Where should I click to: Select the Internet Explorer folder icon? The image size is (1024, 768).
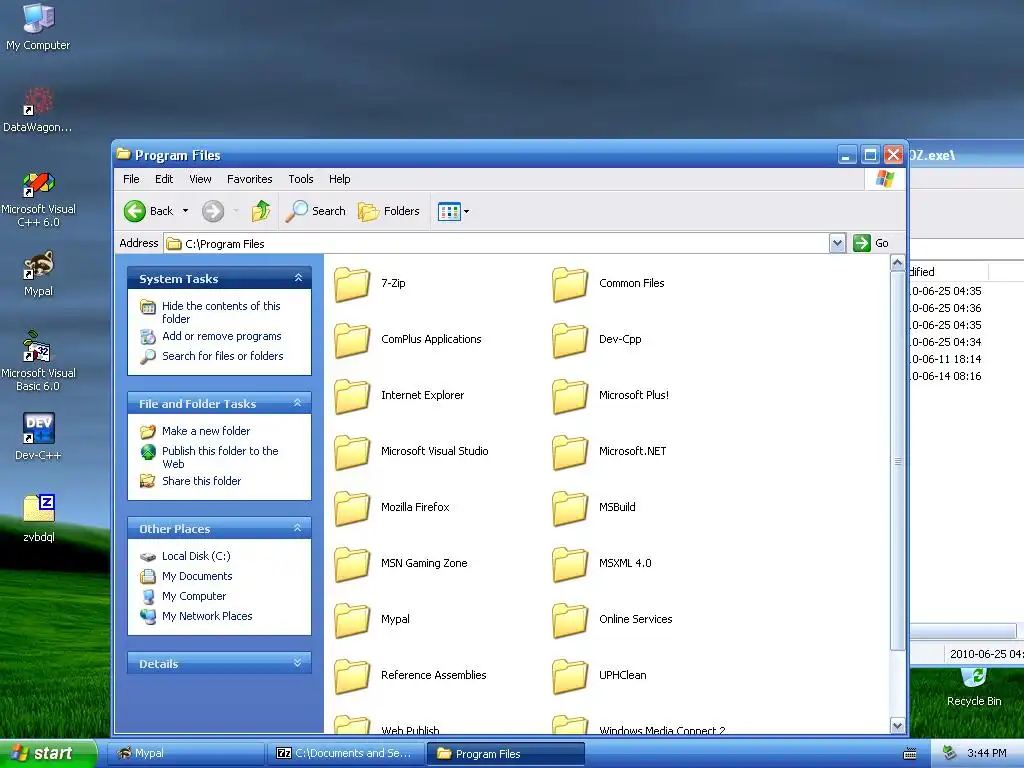[352, 396]
